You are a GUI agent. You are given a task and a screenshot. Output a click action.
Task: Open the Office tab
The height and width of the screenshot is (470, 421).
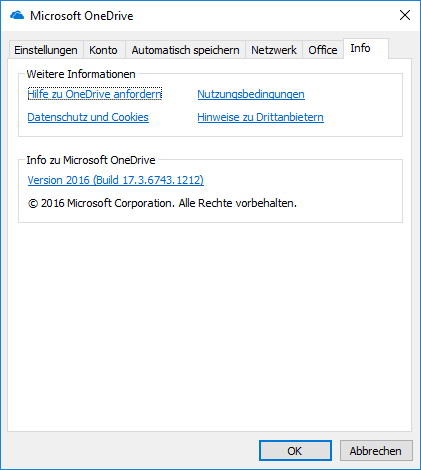[323, 50]
